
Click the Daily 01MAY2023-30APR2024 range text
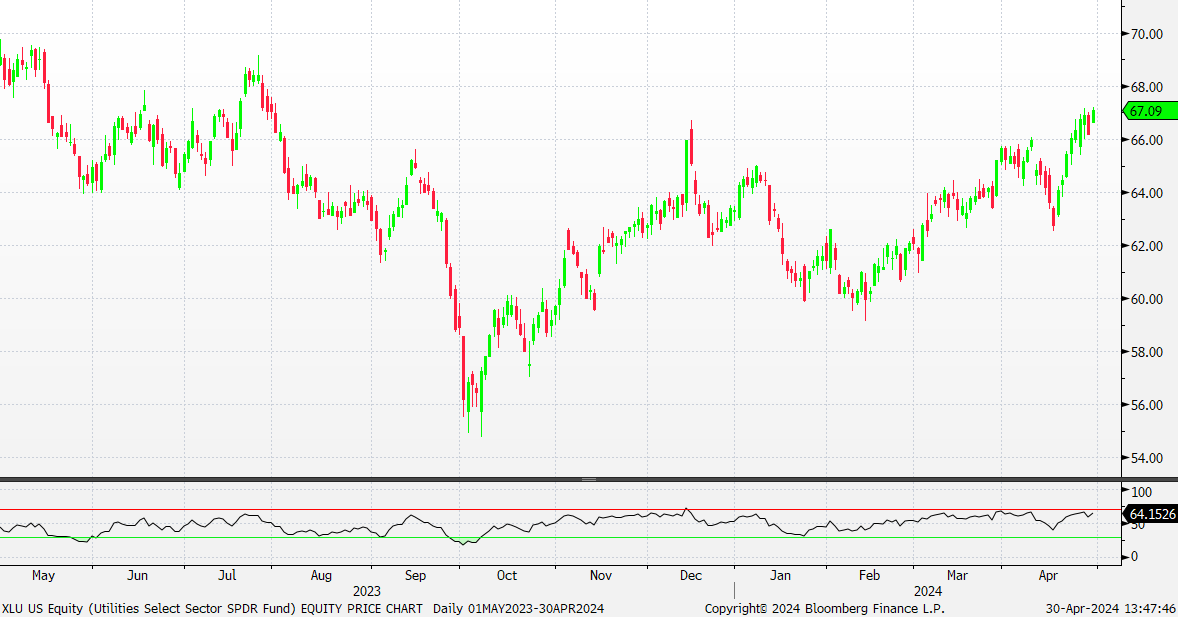pyautogui.click(x=518, y=609)
